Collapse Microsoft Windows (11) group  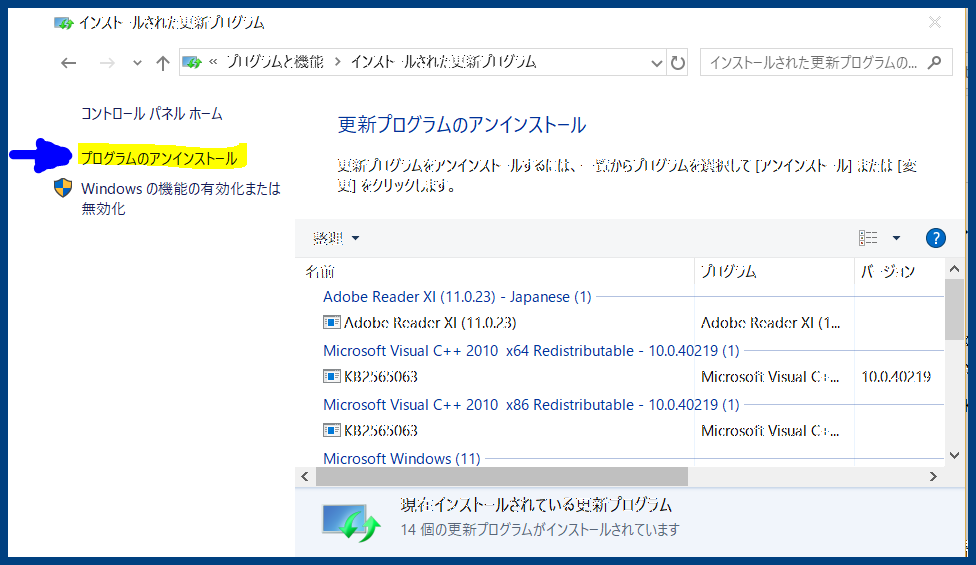tap(401, 459)
